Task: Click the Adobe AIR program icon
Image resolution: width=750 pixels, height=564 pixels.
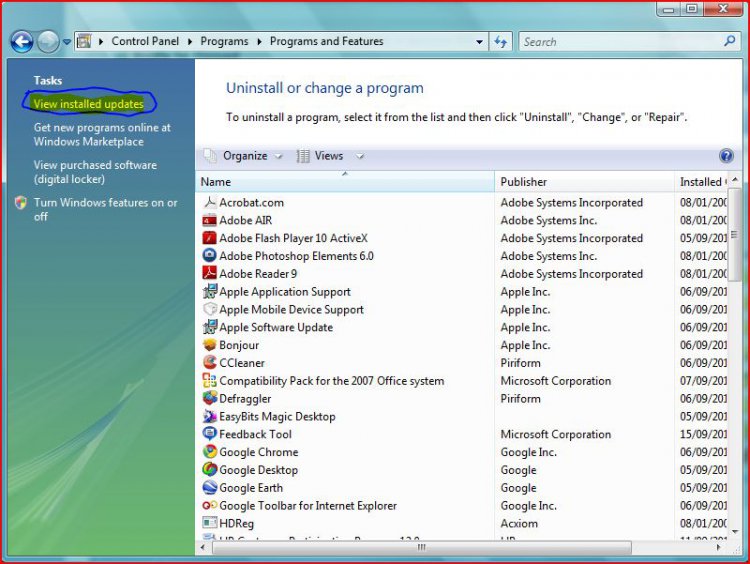Action: 209,220
